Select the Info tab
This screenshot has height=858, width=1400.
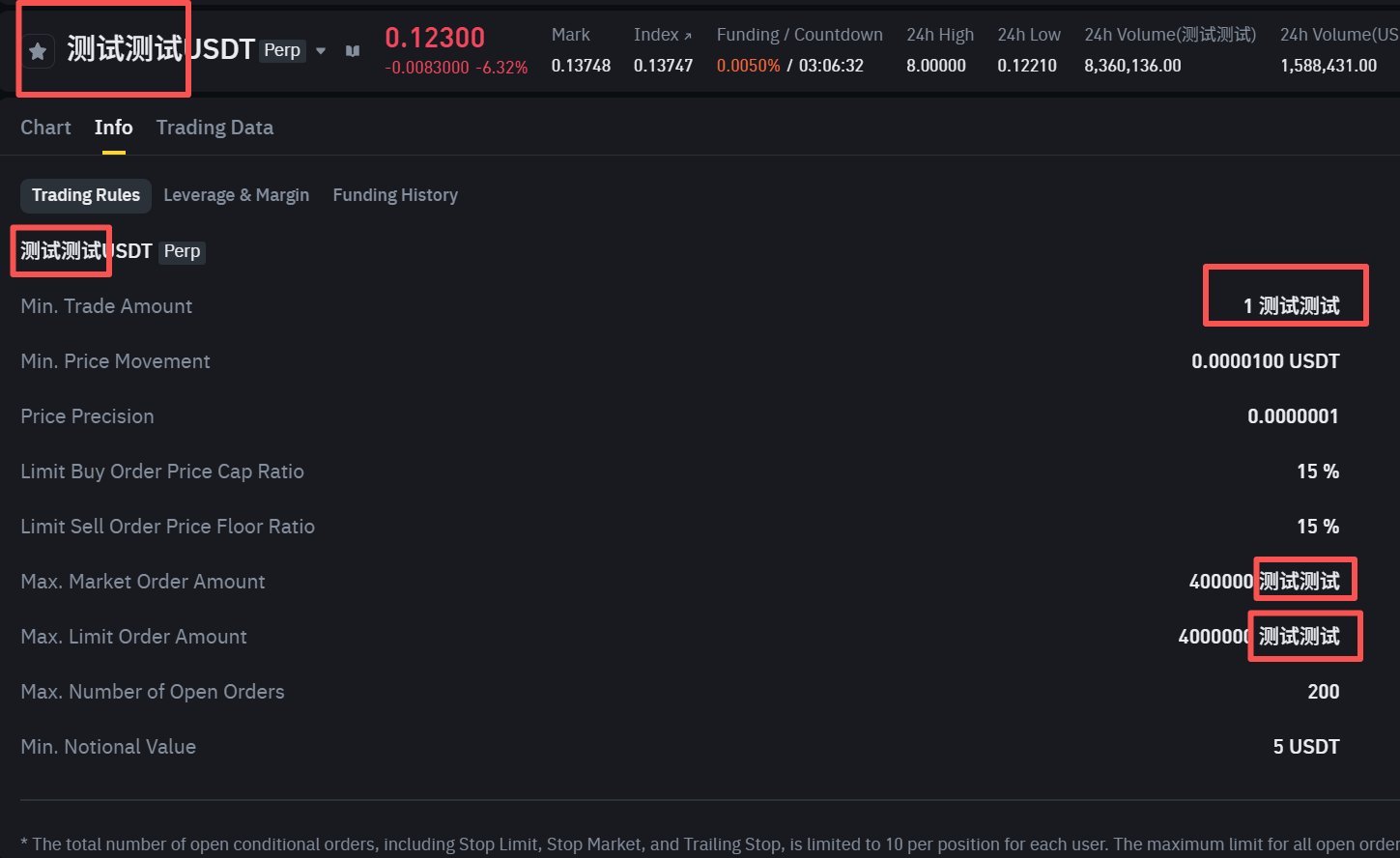(113, 128)
